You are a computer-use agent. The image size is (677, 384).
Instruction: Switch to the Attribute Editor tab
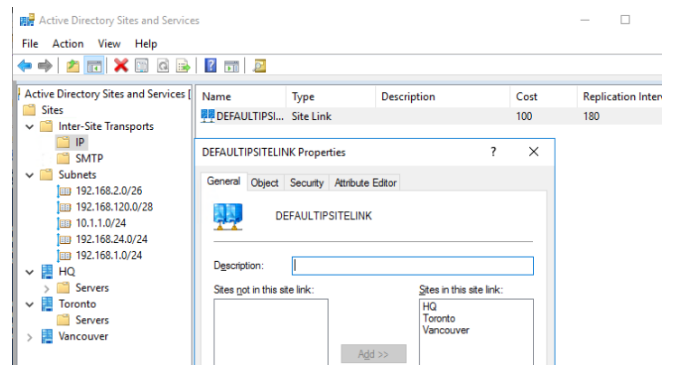tap(365, 183)
